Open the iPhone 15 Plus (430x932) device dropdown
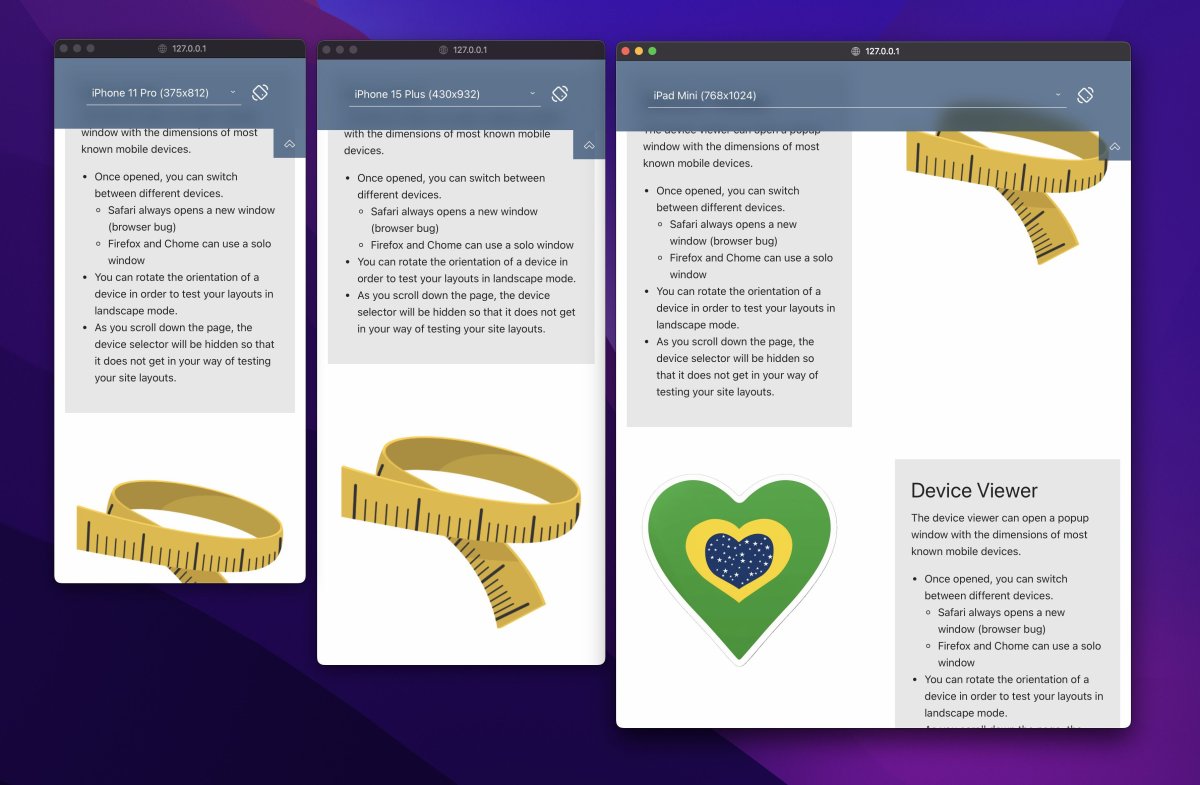1200x785 pixels. tap(445, 94)
